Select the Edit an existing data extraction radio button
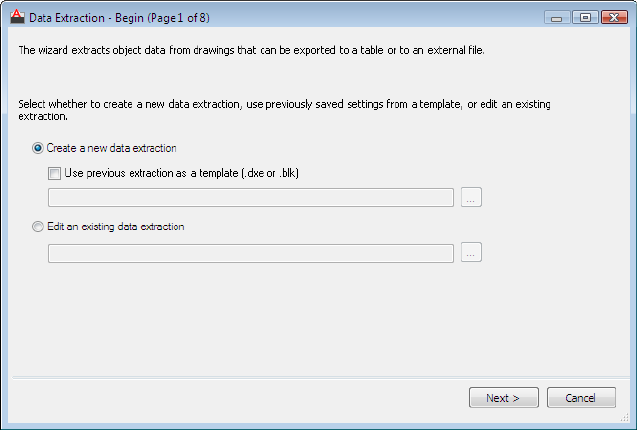Screen dimensions: 637x430 click(38, 227)
